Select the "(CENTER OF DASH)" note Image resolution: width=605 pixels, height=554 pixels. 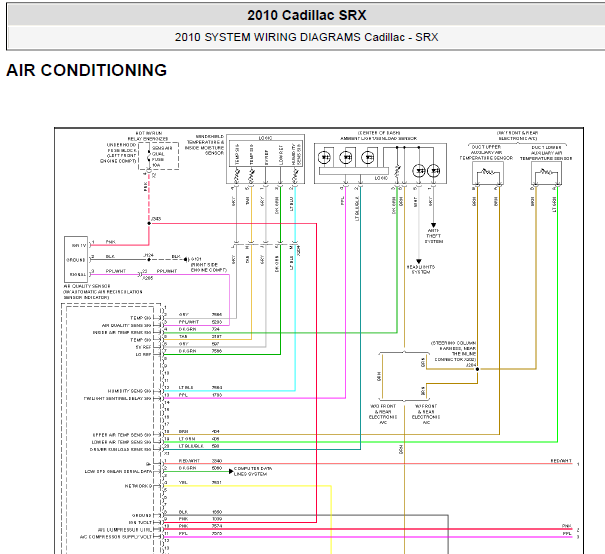[379, 133]
